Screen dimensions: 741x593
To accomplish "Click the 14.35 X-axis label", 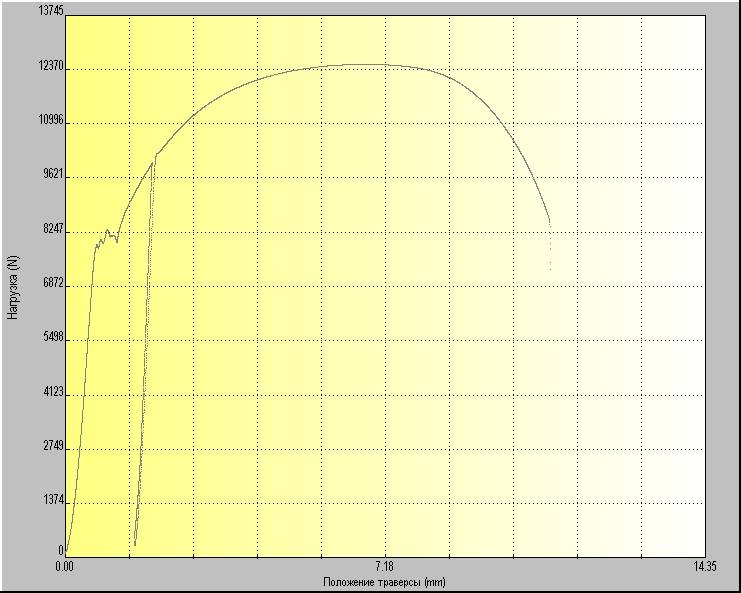I will pyautogui.click(x=704, y=566).
